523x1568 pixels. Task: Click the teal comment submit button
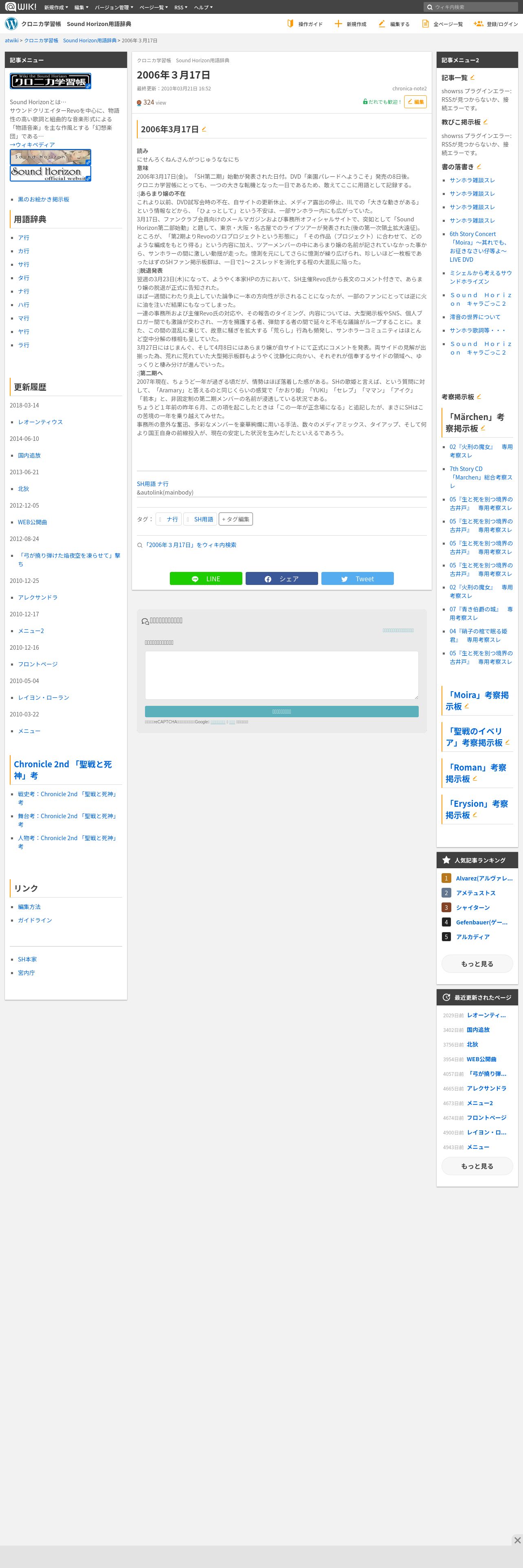click(281, 711)
